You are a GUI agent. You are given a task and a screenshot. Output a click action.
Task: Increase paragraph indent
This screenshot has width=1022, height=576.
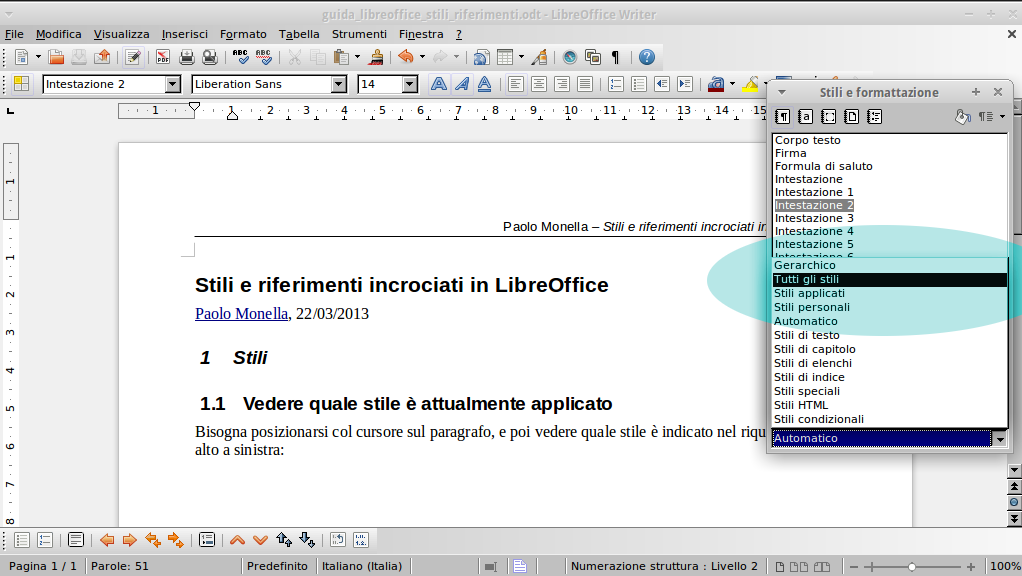tap(684, 84)
